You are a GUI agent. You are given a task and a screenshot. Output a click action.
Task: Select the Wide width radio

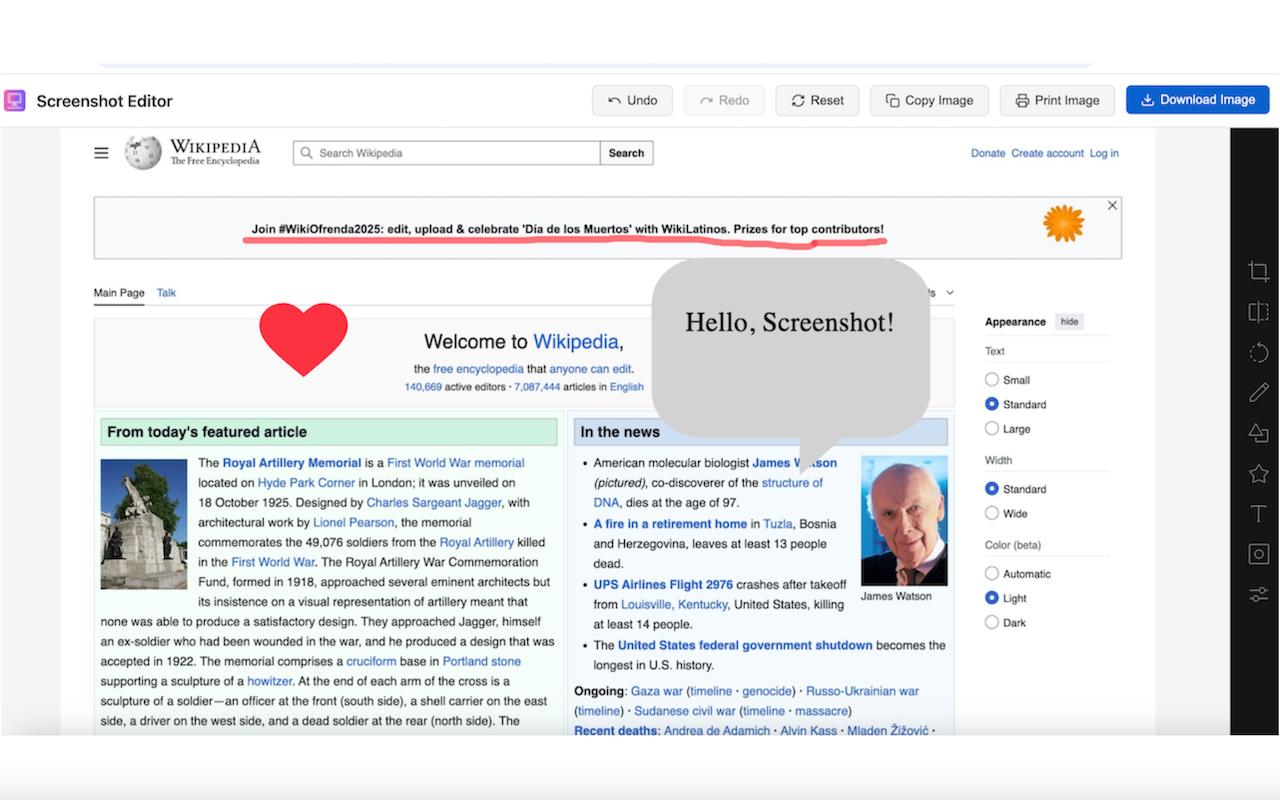992,513
